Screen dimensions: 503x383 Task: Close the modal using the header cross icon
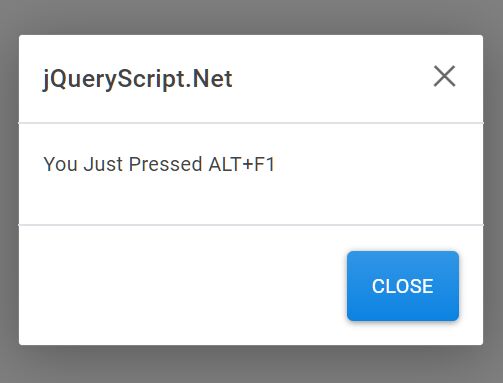click(444, 76)
